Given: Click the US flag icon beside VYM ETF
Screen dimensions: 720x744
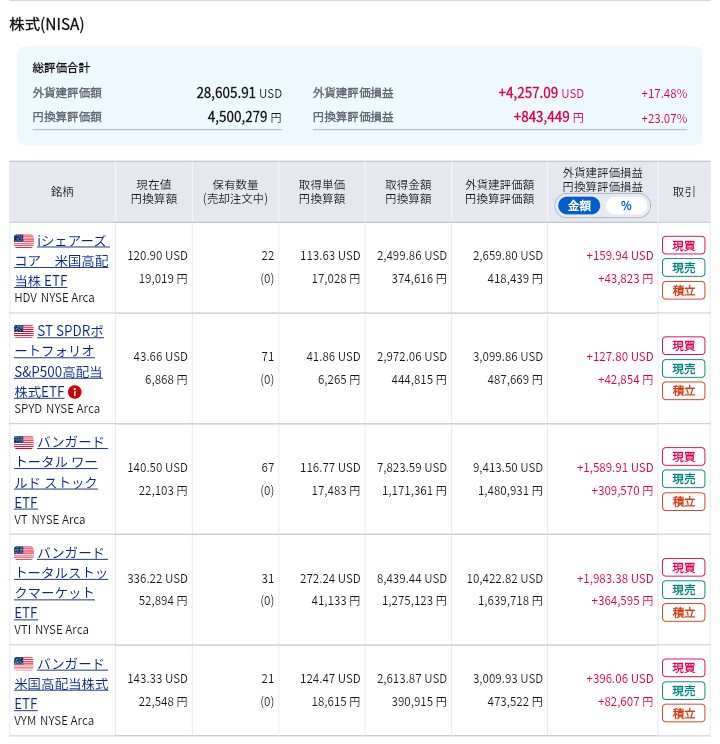Looking at the screenshot, I should (24, 664).
